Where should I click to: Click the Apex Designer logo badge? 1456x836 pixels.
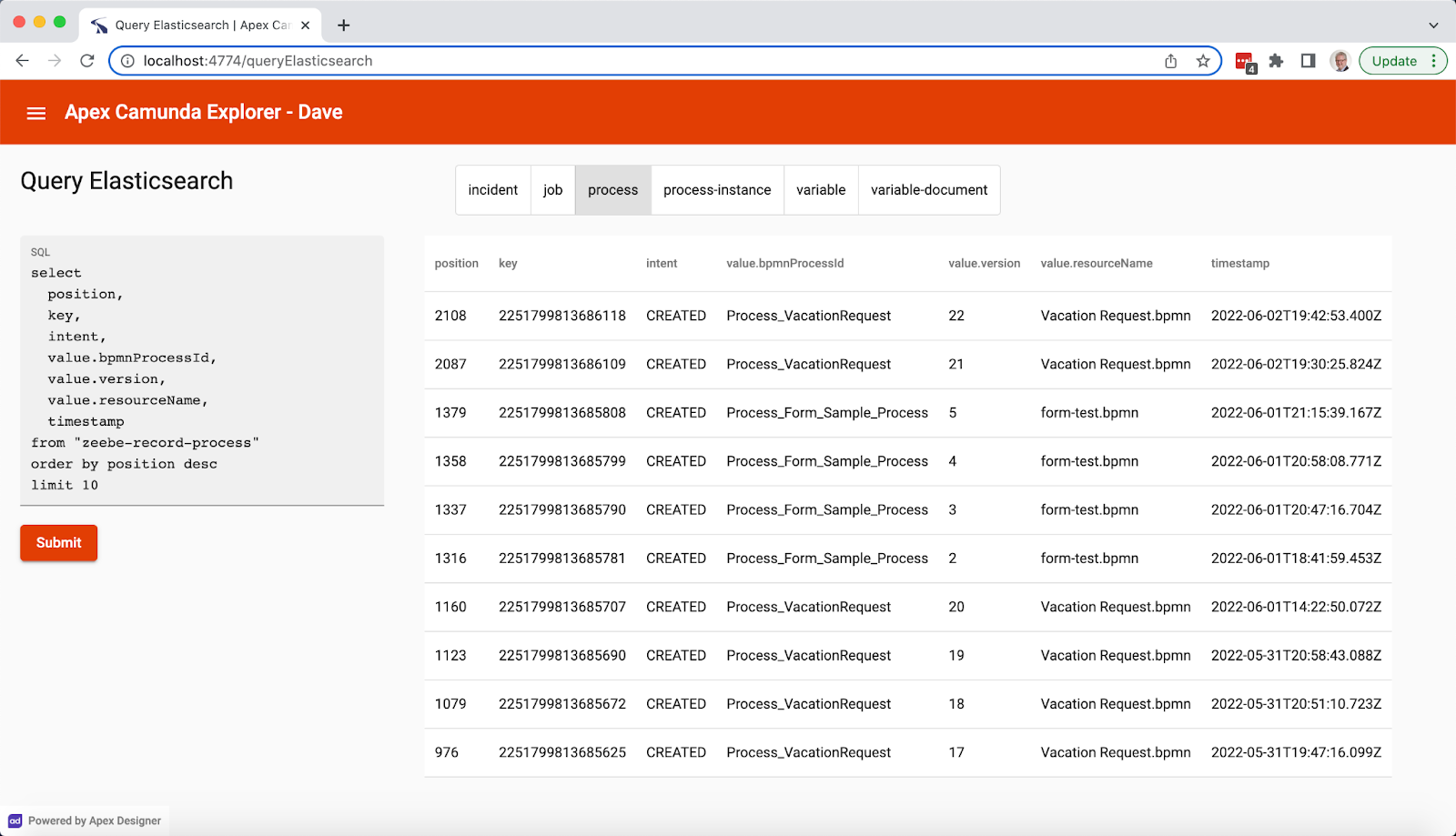coord(15,821)
